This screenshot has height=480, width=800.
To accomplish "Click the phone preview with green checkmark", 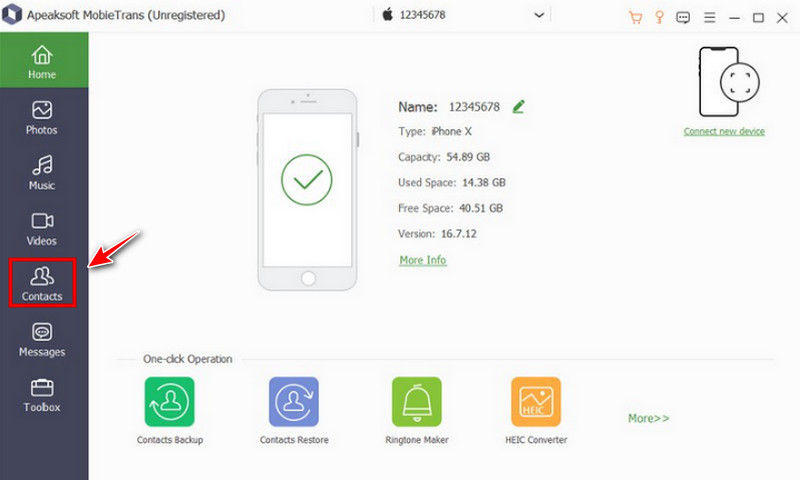I will [307, 190].
